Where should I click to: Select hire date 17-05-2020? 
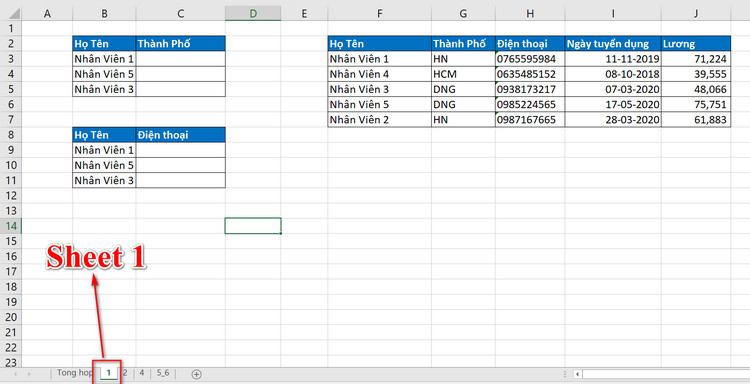(x=613, y=104)
